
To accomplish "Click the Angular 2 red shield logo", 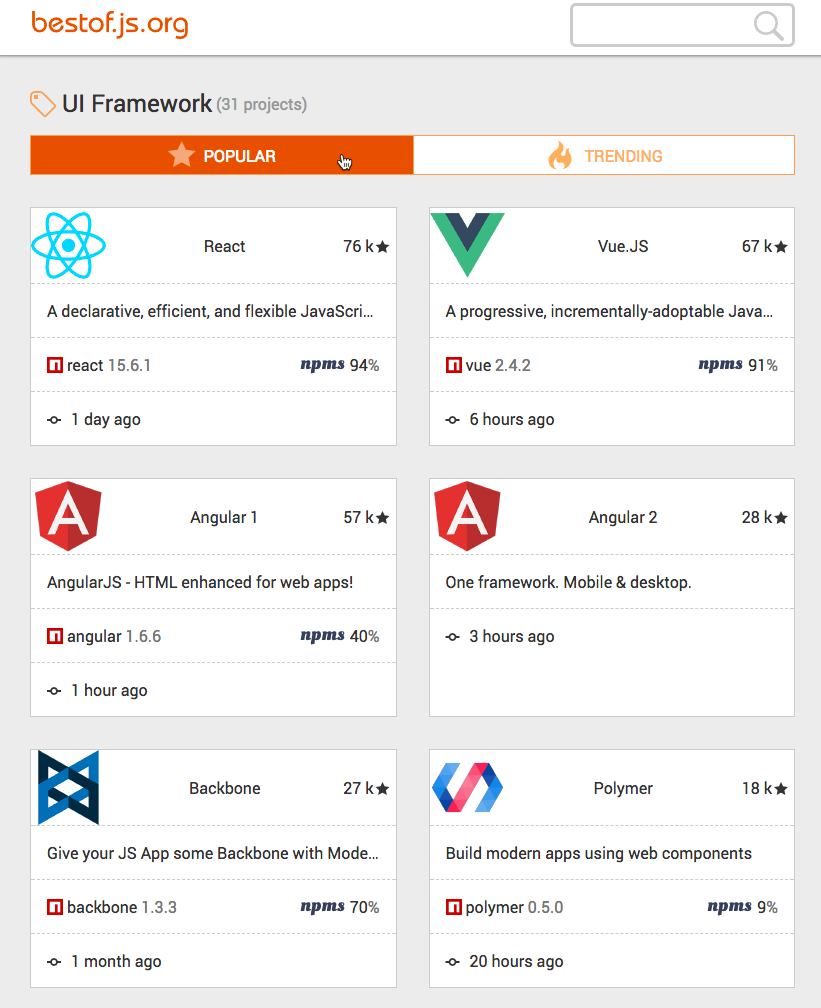I will (x=467, y=516).
